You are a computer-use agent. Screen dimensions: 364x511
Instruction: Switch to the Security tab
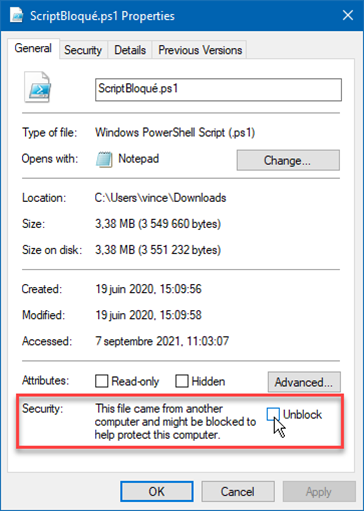83,50
